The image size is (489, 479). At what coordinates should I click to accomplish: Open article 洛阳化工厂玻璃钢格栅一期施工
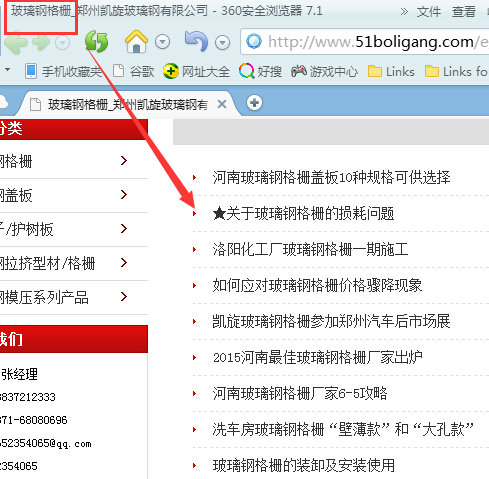(x=310, y=249)
